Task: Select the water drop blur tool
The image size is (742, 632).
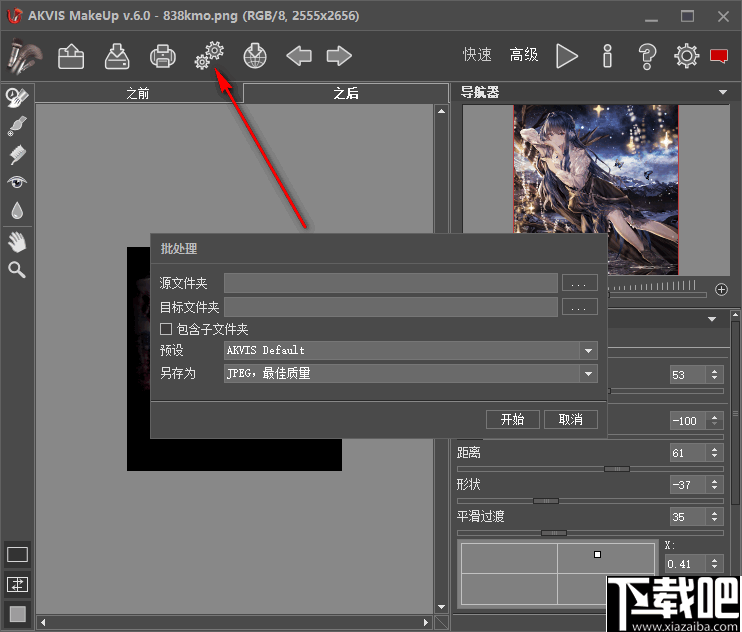Action: (17, 211)
